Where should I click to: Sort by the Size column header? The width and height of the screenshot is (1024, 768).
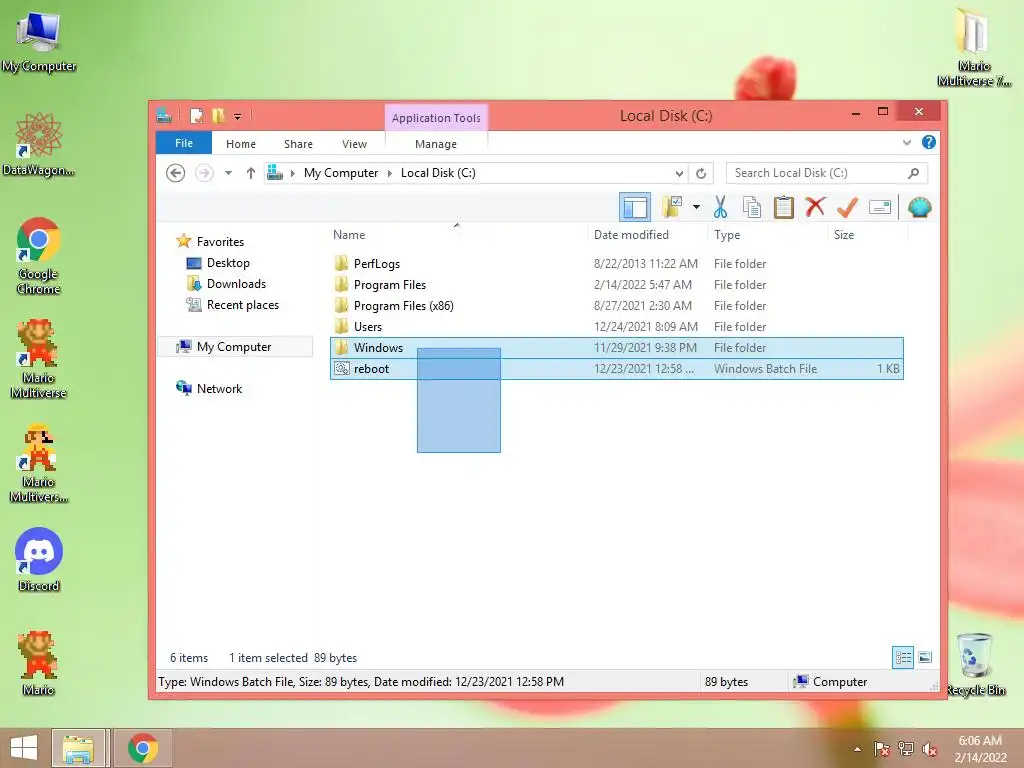[844, 234]
